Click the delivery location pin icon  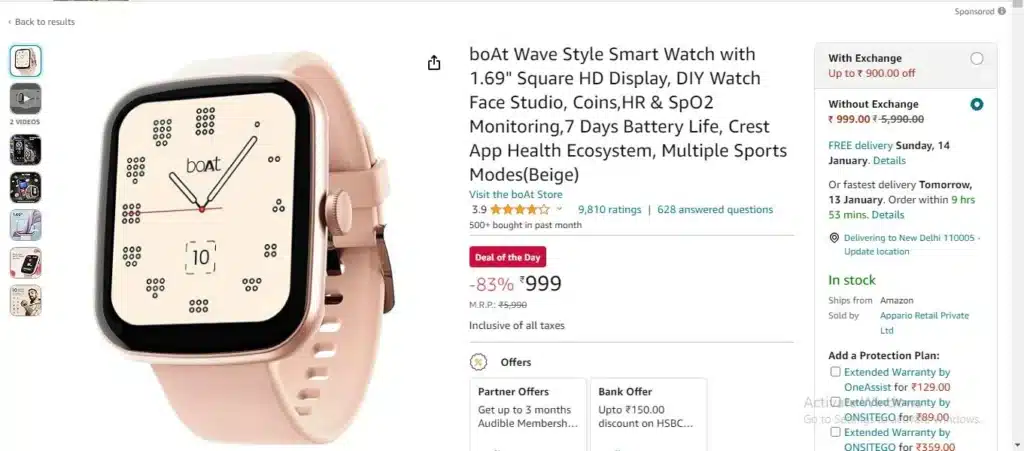(834, 238)
